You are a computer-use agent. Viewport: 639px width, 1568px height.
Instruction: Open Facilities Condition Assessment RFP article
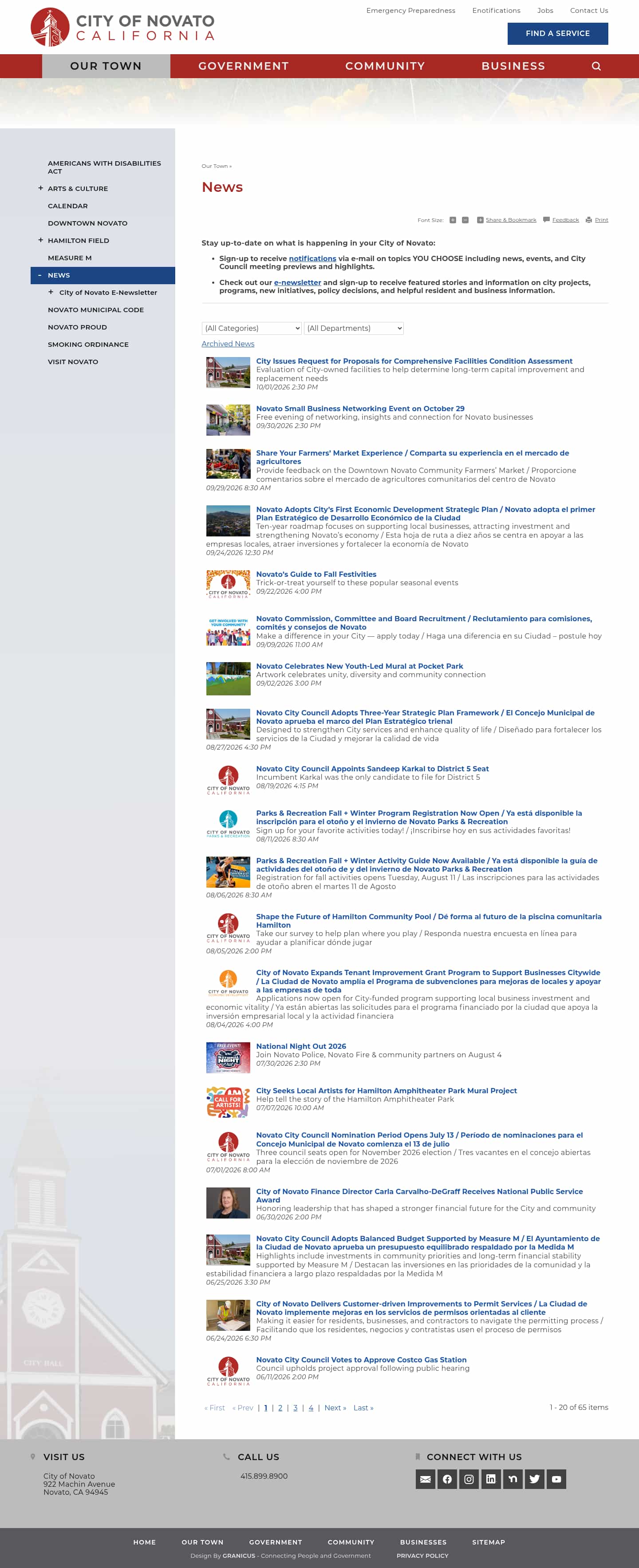pyautogui.click(x=414, y=361)
